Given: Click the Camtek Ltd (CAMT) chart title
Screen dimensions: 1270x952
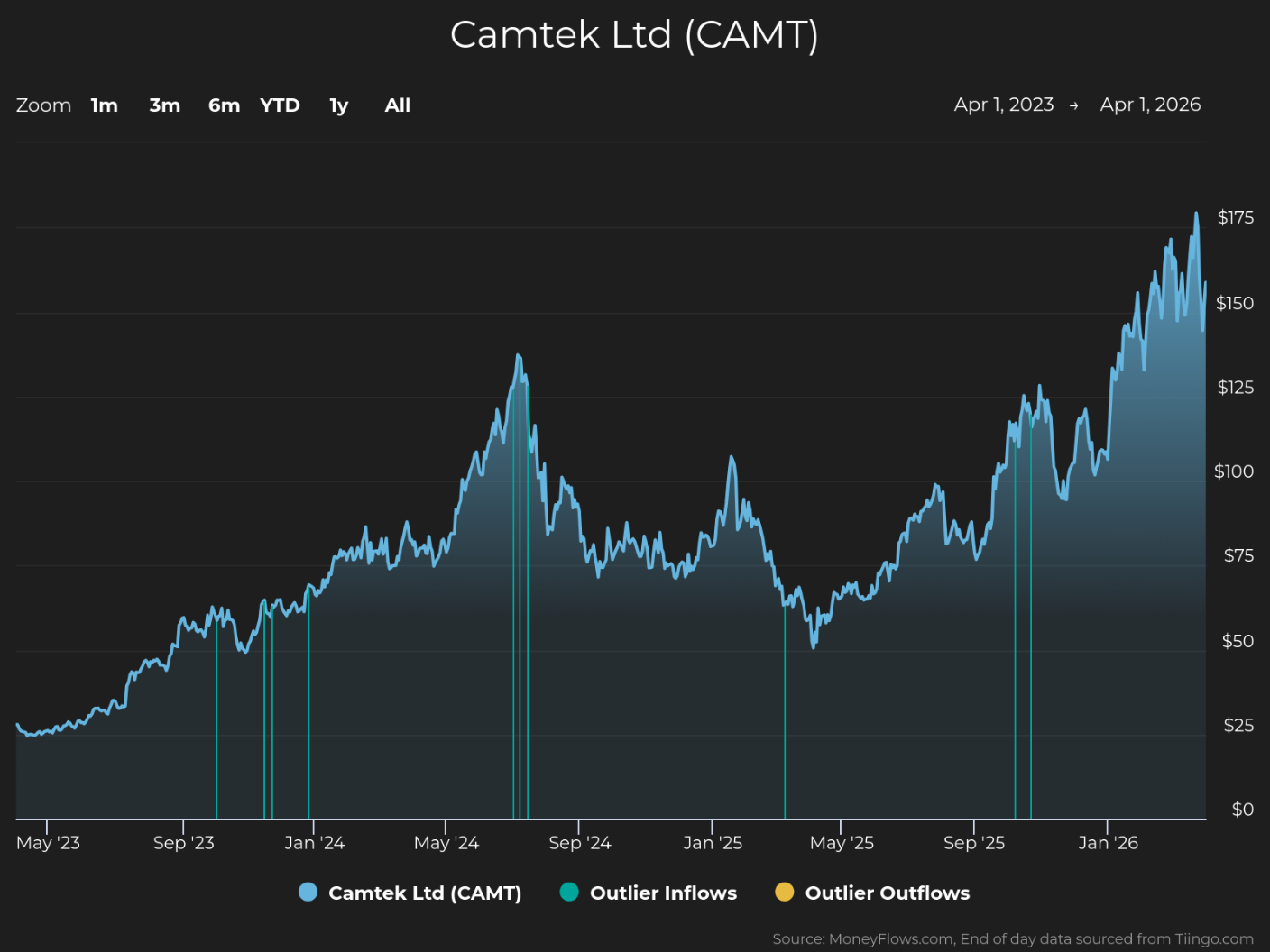Looking at the screenshot, I should click(634, 35).
